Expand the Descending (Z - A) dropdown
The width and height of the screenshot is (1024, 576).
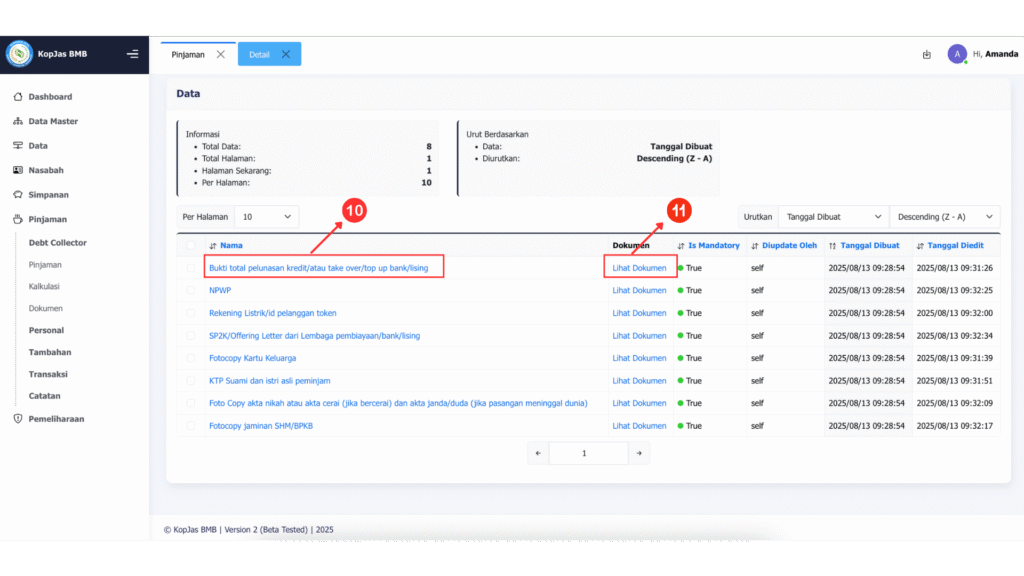[x=944, y=216]
